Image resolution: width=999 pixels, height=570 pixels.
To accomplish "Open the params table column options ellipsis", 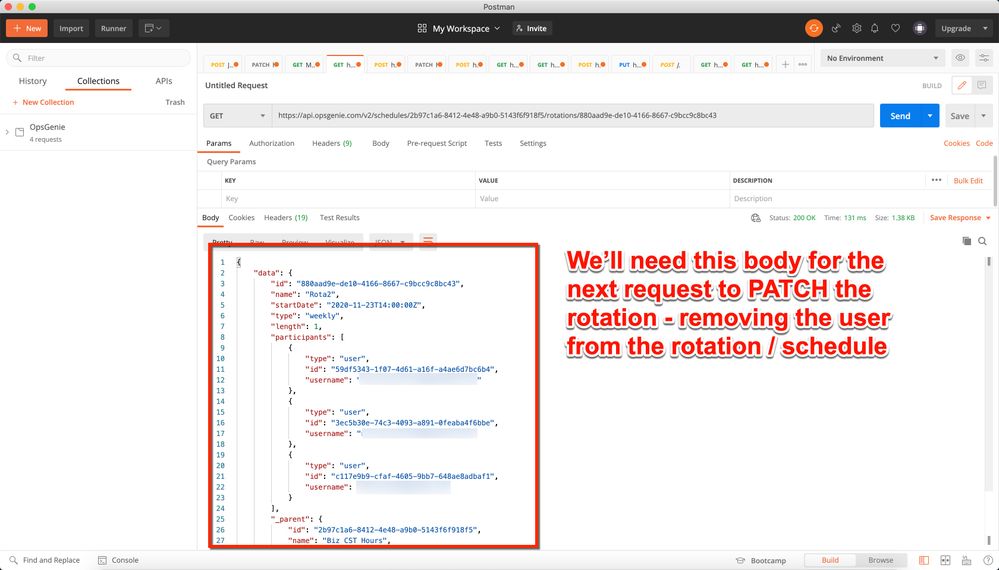I will click(936, 180).
